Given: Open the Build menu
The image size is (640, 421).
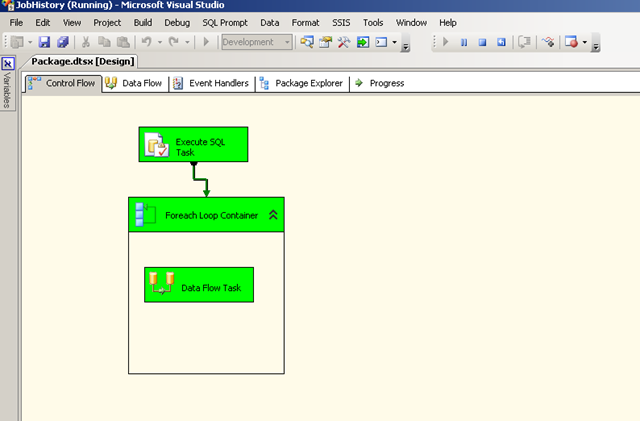Looking at the screenshot, I should 143,23.
